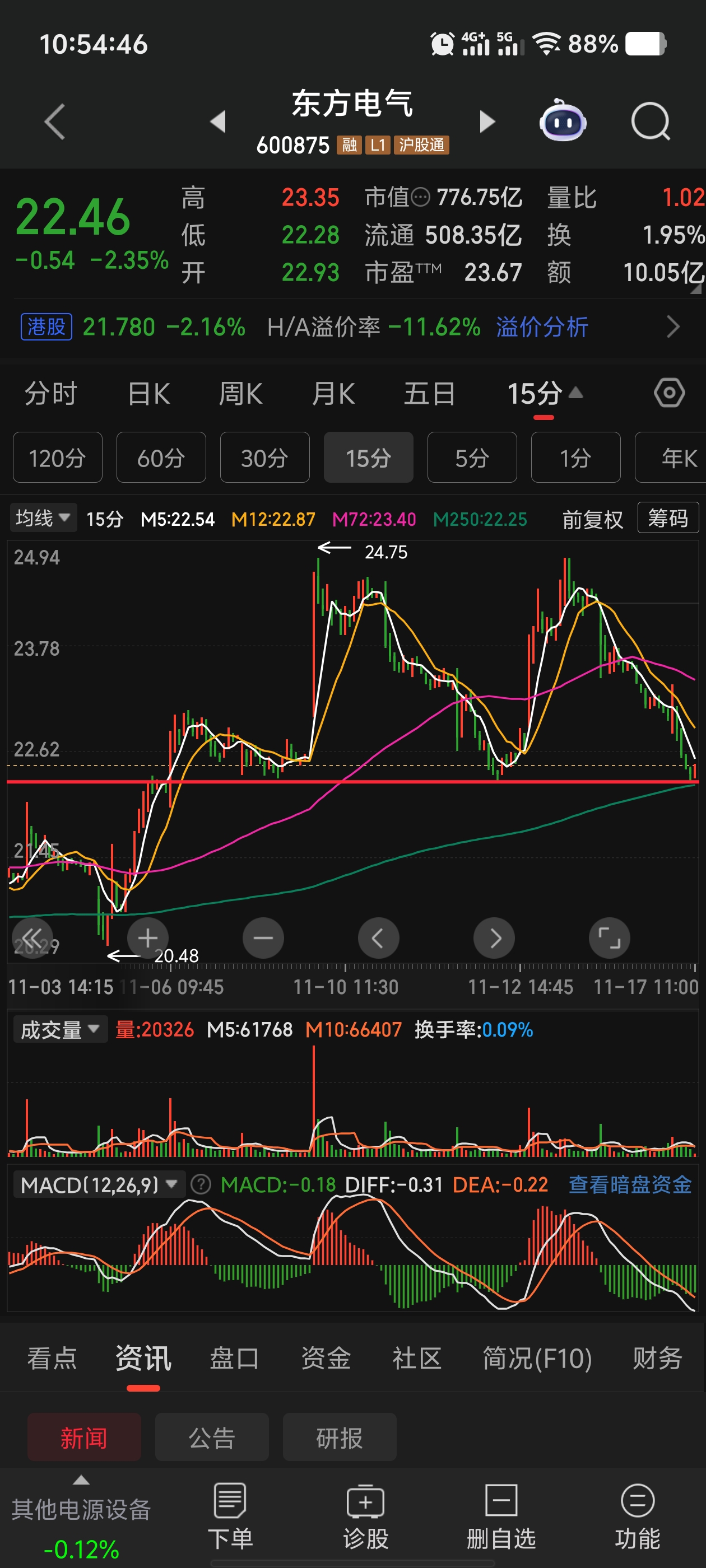The height and width of the screenshot is (1568, 706).
Task: Zoom in chart with plus icon
Action: 147,938
